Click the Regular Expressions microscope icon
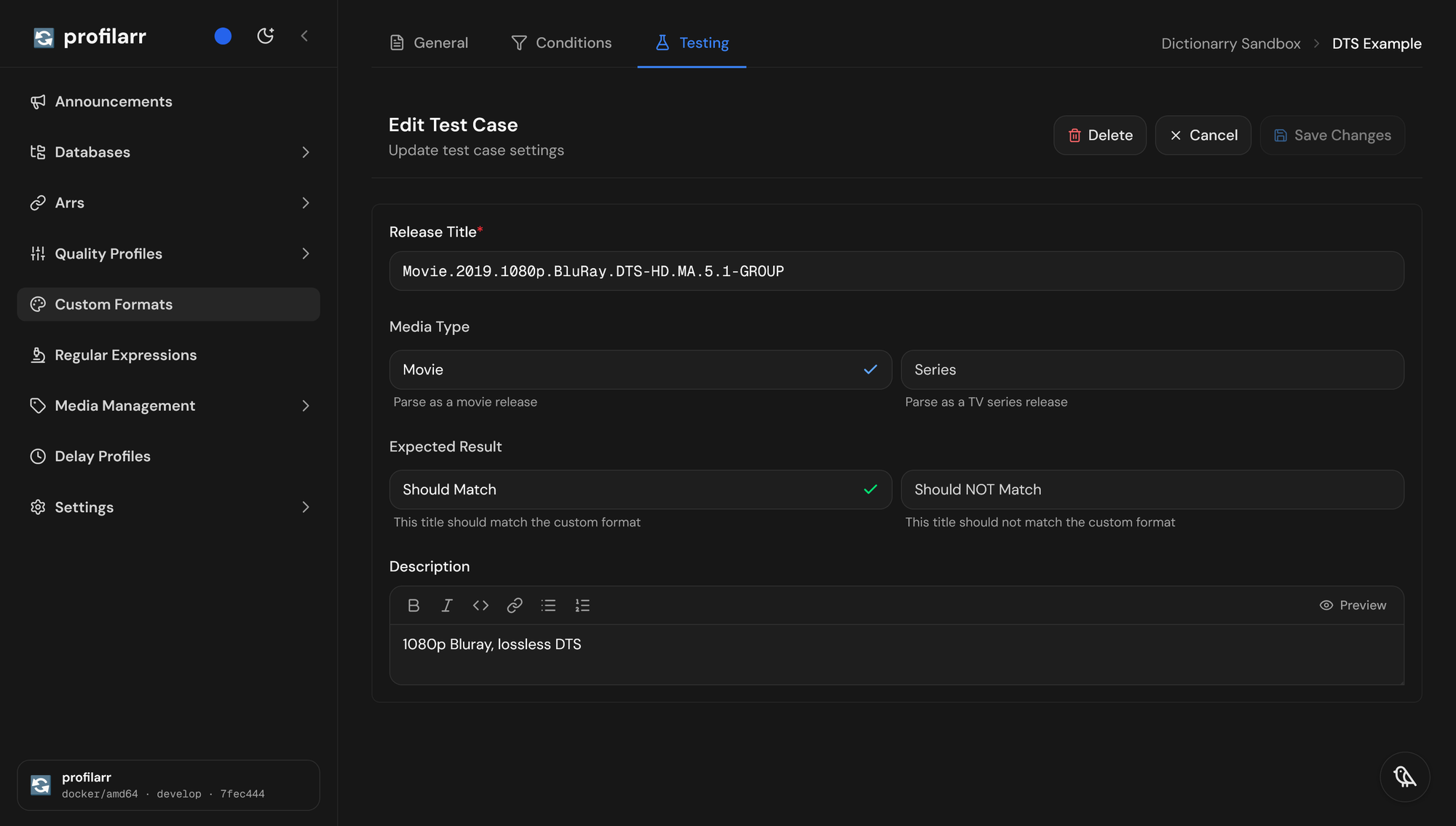The height and width of the screenshot is (826, 1456). click(38, 355)
